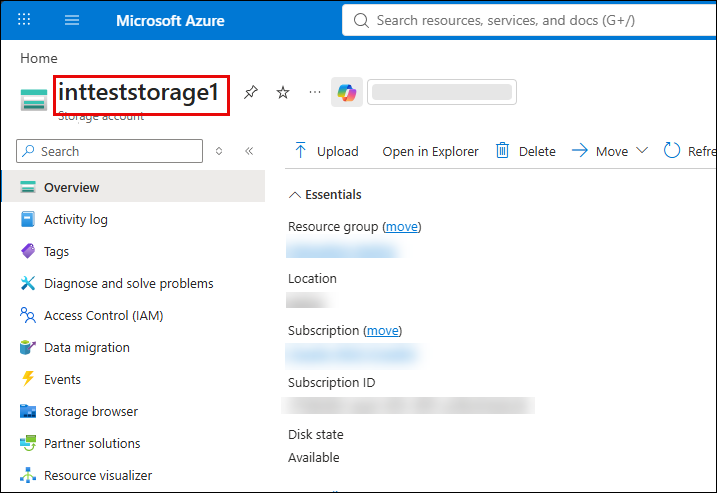Click the wrench icon for Diagnose
717x493 pixels.
pos(28,283)
